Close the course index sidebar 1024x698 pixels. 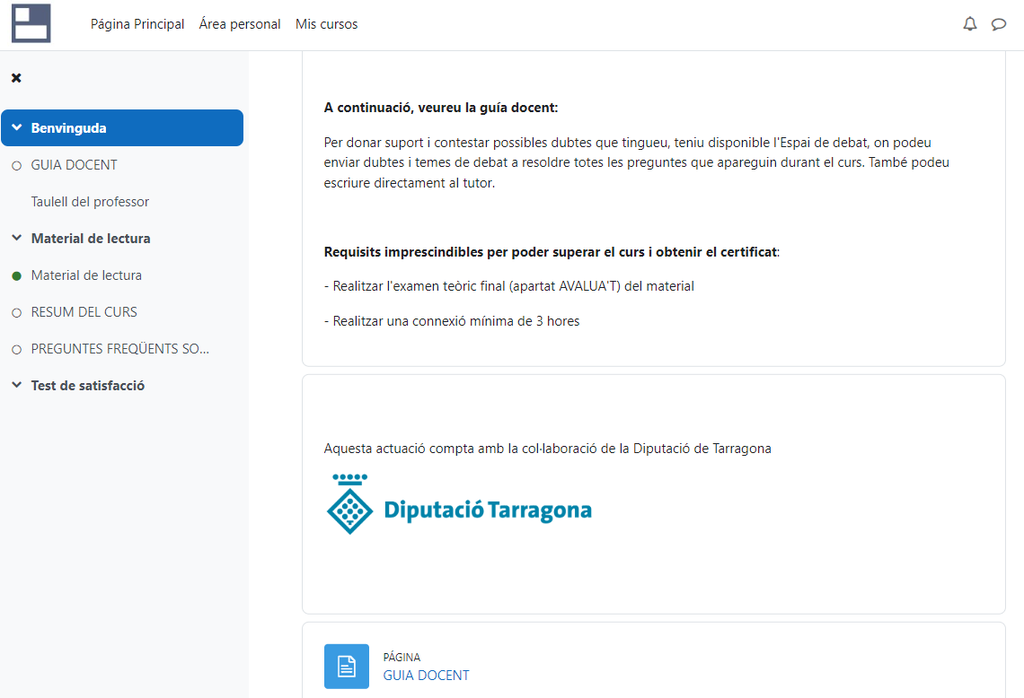pyautogui.click(x=16, y=78)
